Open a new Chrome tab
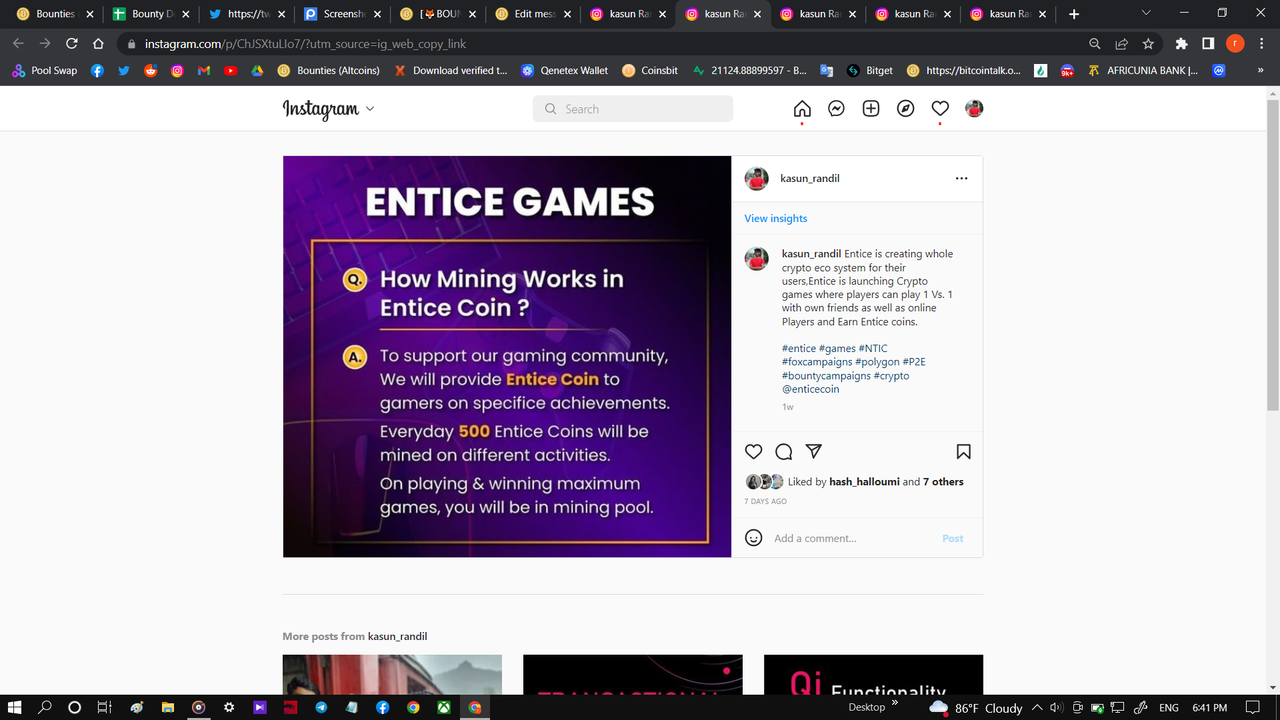The width and height of the screenshot is (1280, 720). pyautogui.click(x=1074, y=14)
